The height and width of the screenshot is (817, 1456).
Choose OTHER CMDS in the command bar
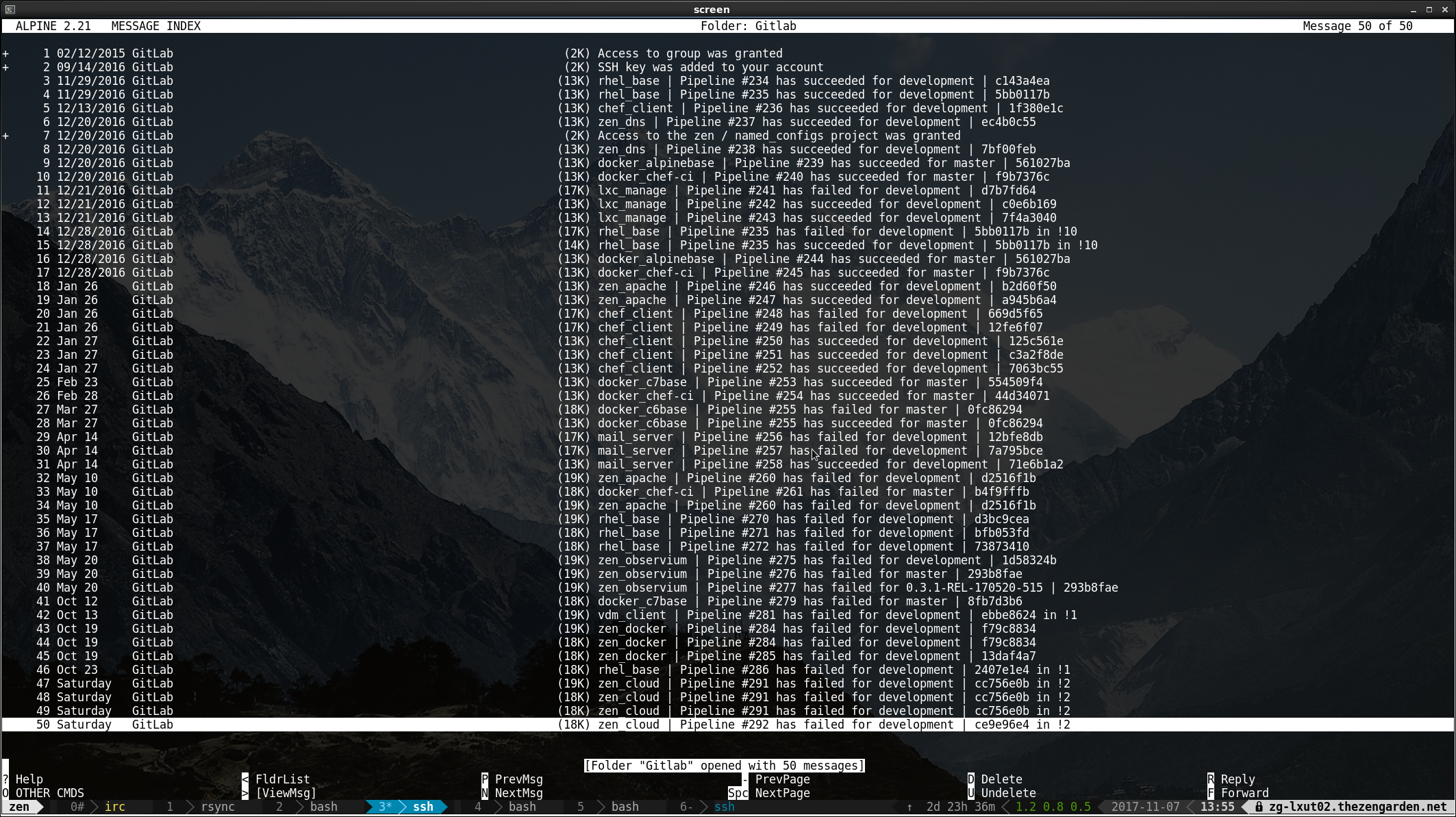(43, 793)
